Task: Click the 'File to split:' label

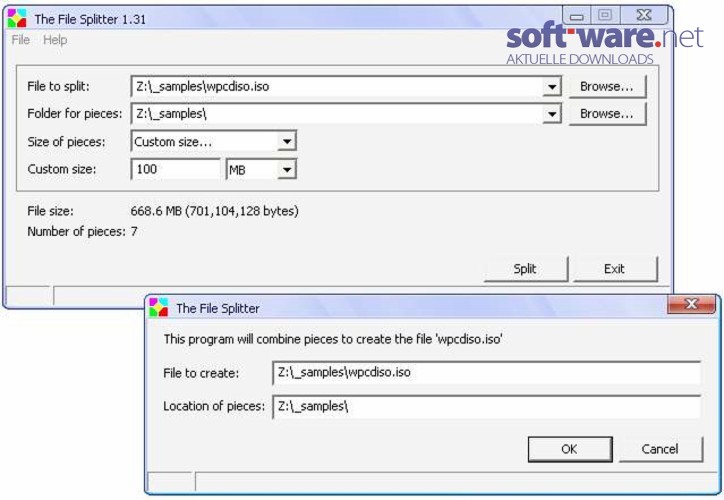Action: [x=58, y=86]
